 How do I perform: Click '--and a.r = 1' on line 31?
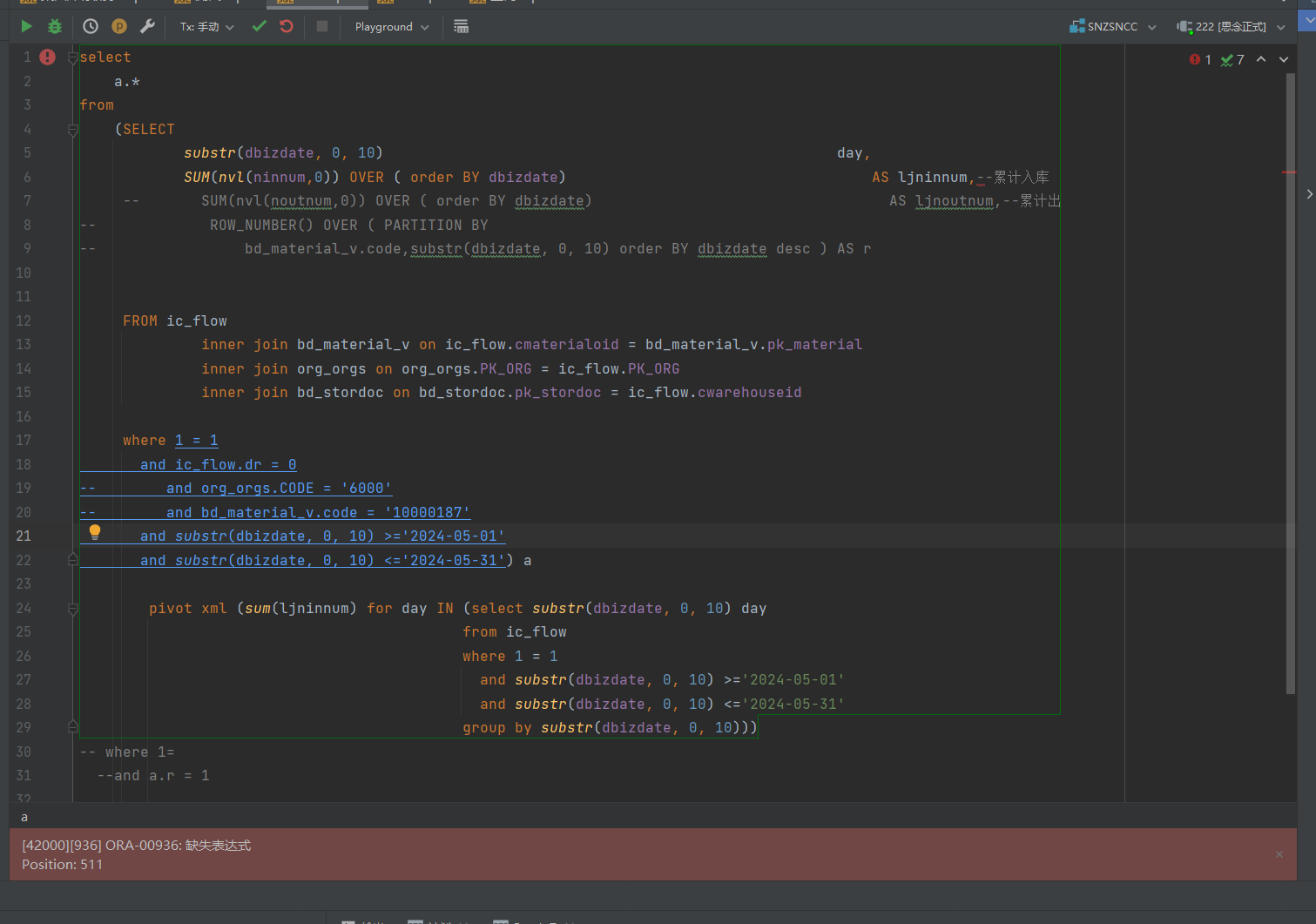[153, 776]
